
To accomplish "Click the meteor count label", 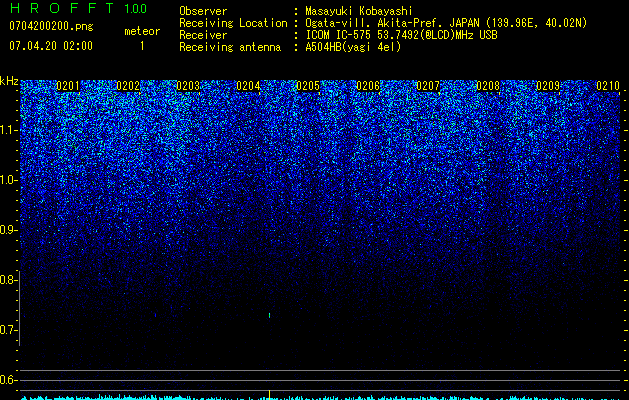I will [142, 31].
